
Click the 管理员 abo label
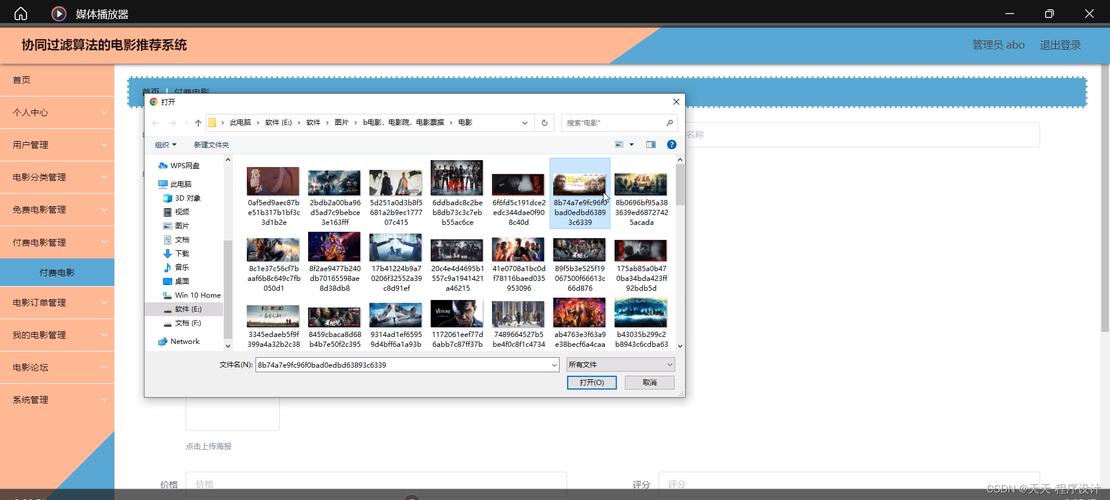(998, 45)
